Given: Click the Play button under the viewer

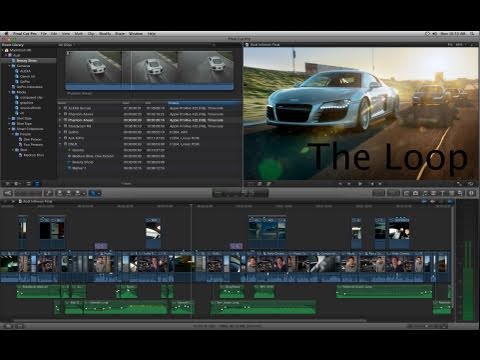Looking at the screenshot, I should [360, 184].
